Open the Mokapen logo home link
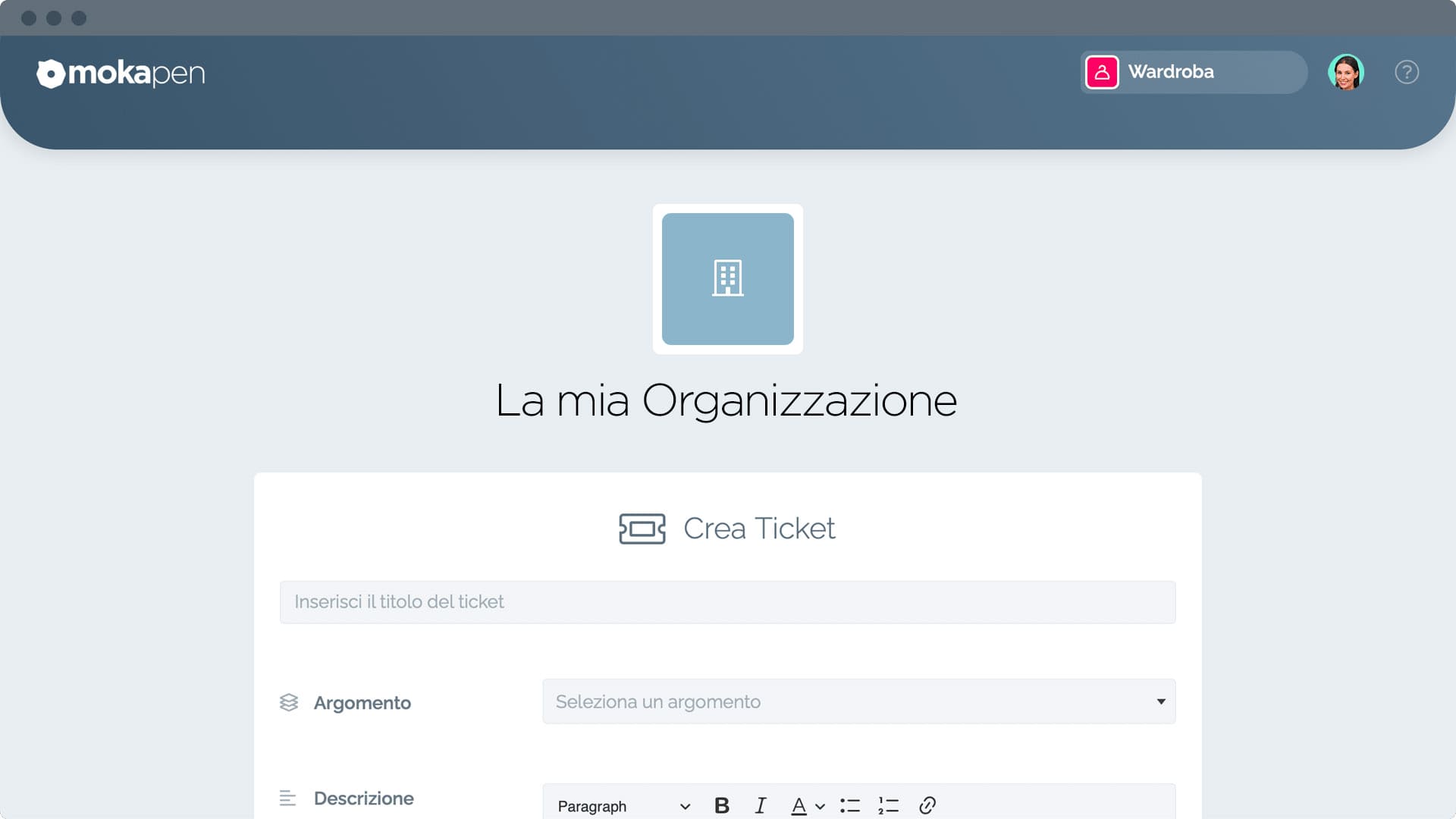Screen dimensions: 1456x819 (x=120, y=74)
